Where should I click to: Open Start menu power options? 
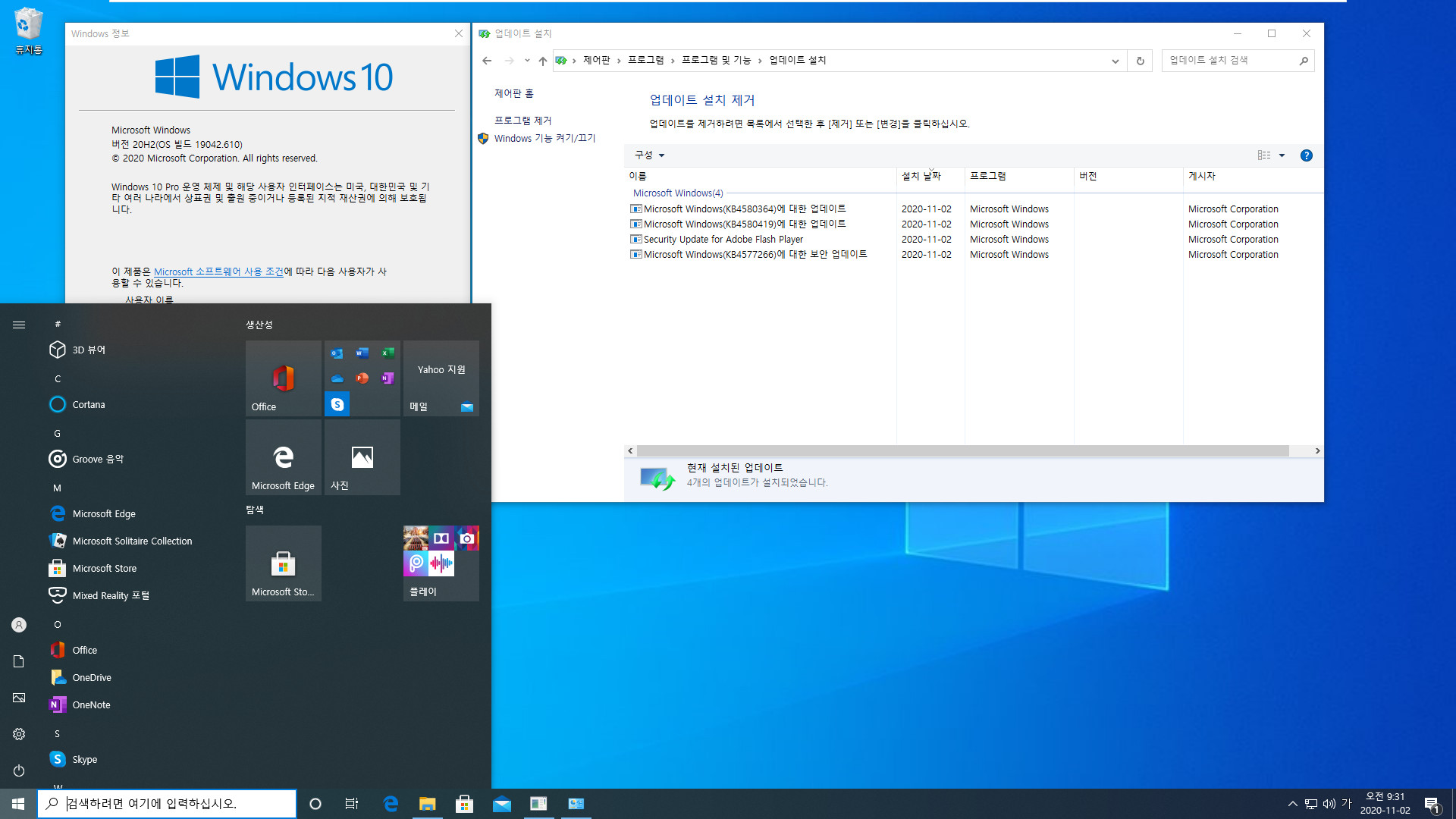19,770
